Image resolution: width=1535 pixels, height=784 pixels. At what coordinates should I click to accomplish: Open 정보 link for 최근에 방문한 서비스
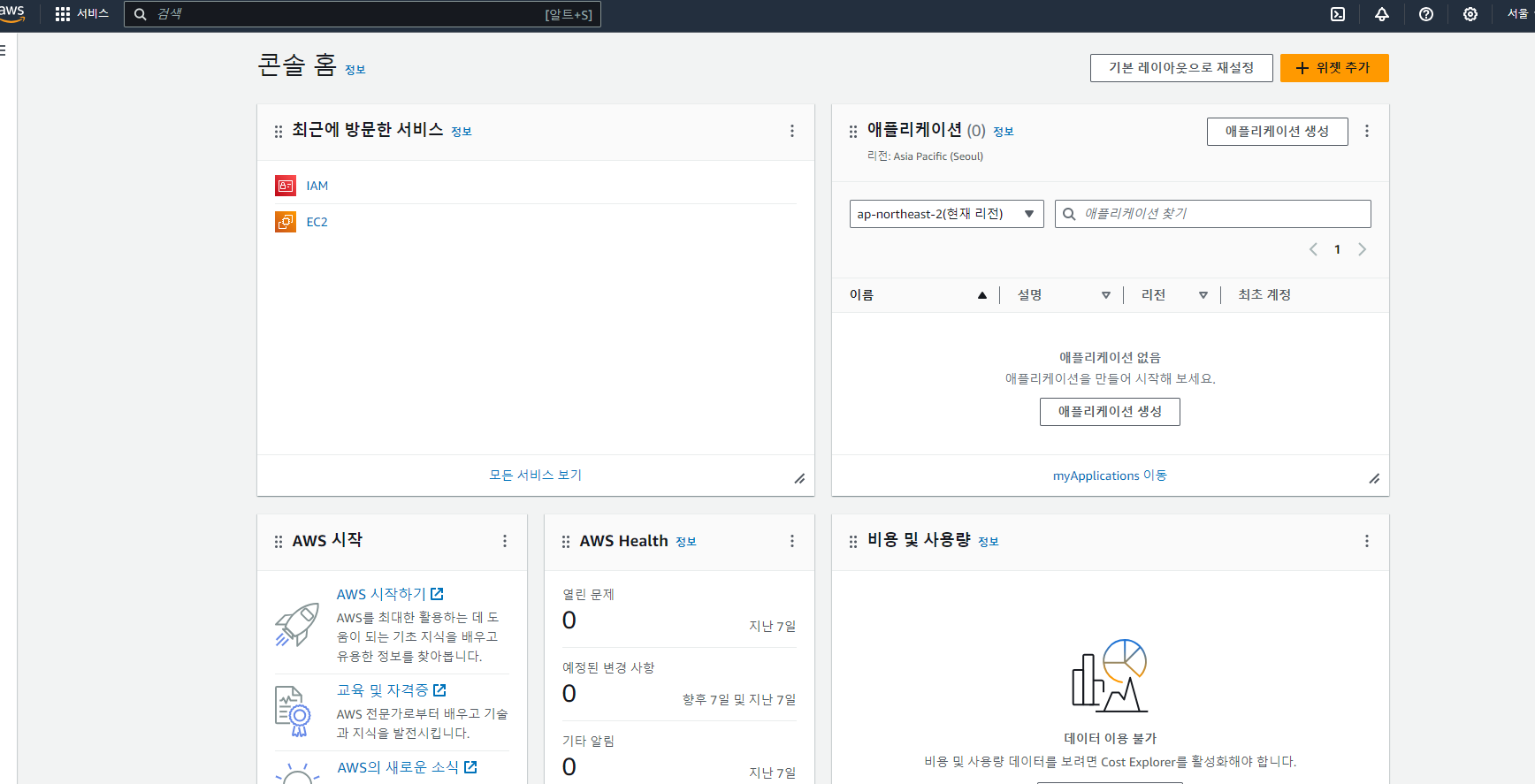point(462,132)
